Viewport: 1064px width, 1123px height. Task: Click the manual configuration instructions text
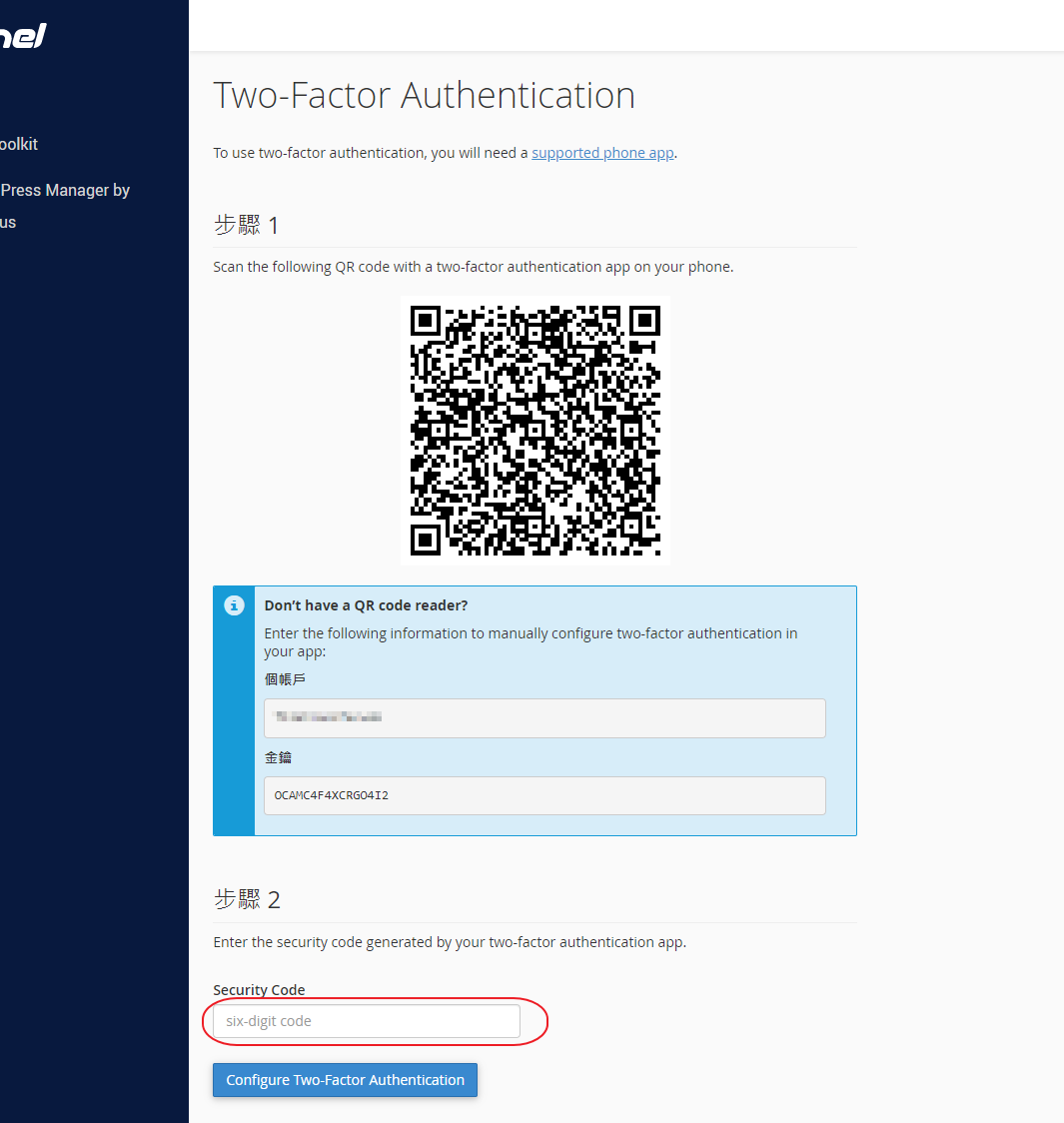(x=530, y=641)
